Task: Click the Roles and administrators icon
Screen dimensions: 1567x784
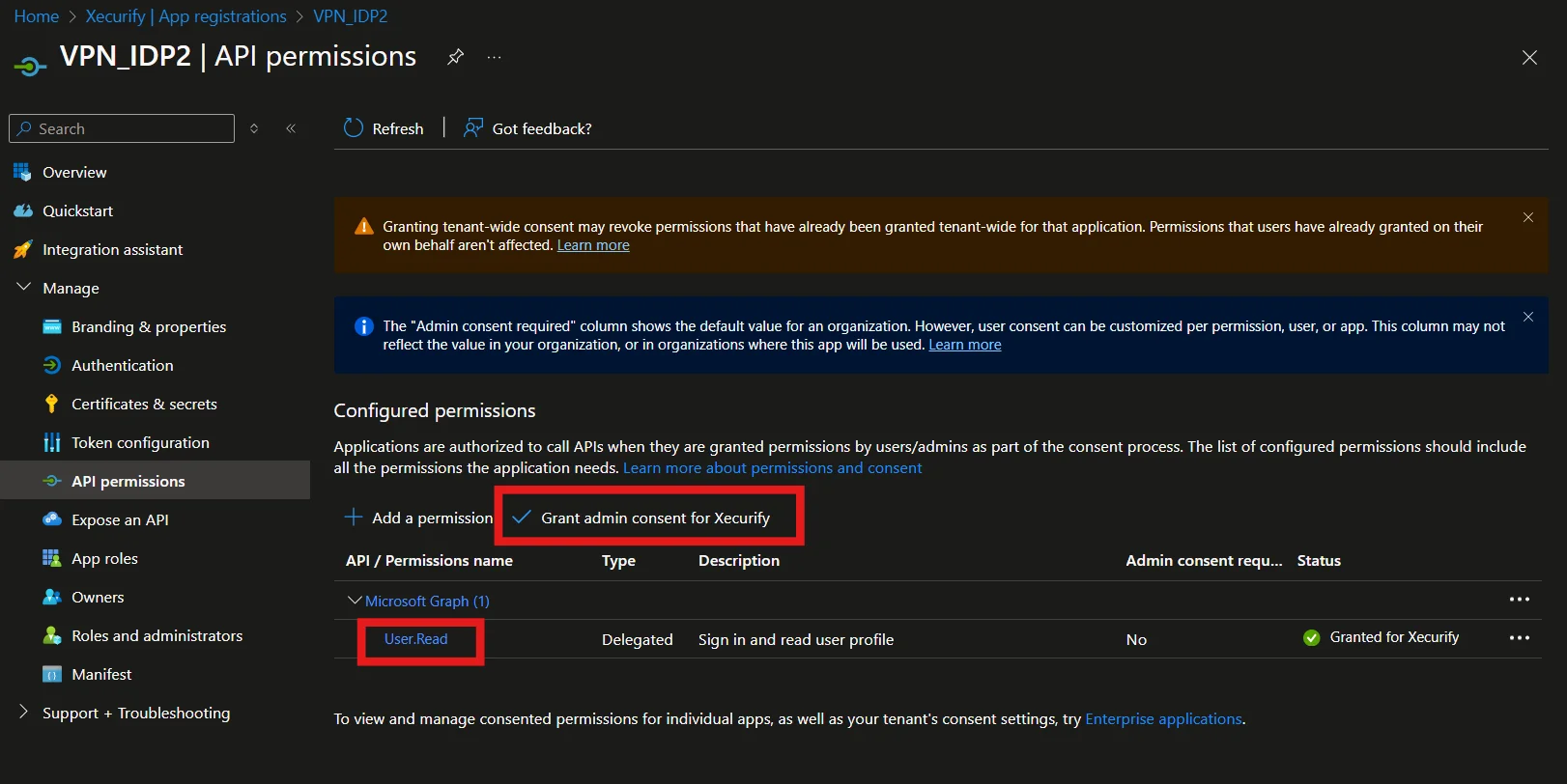Action: (52, 635)
